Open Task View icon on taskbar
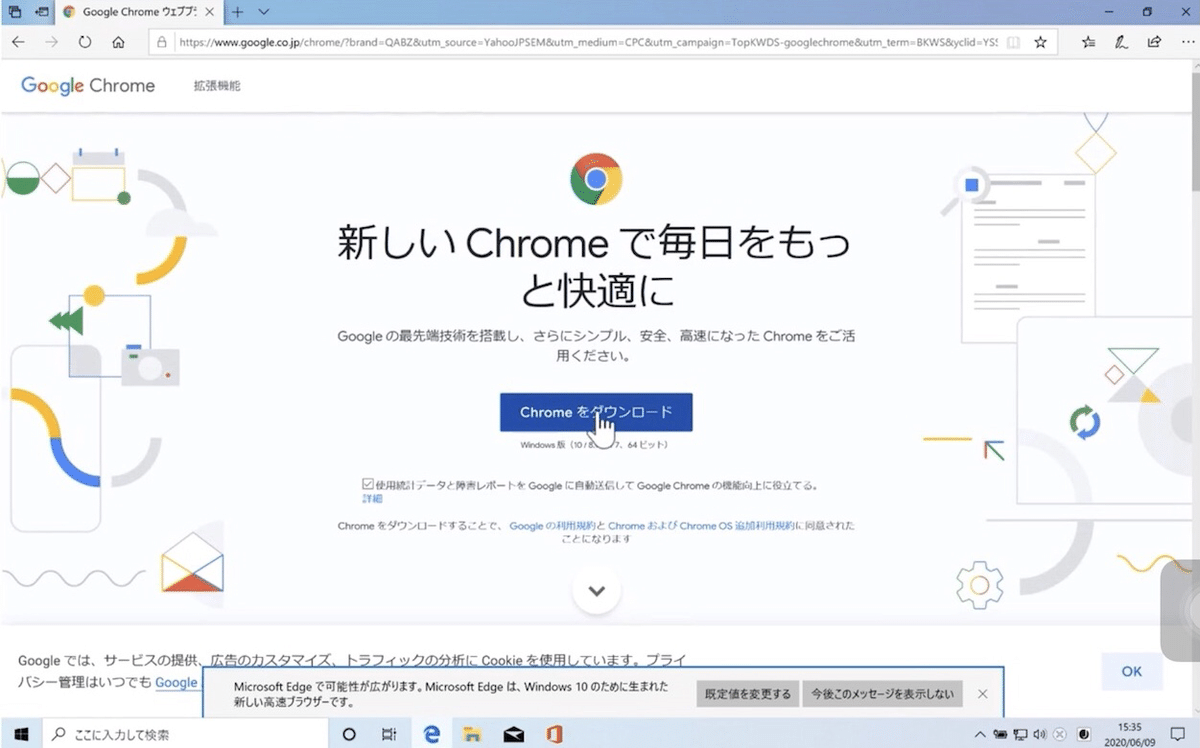 [x=390, y=734]
